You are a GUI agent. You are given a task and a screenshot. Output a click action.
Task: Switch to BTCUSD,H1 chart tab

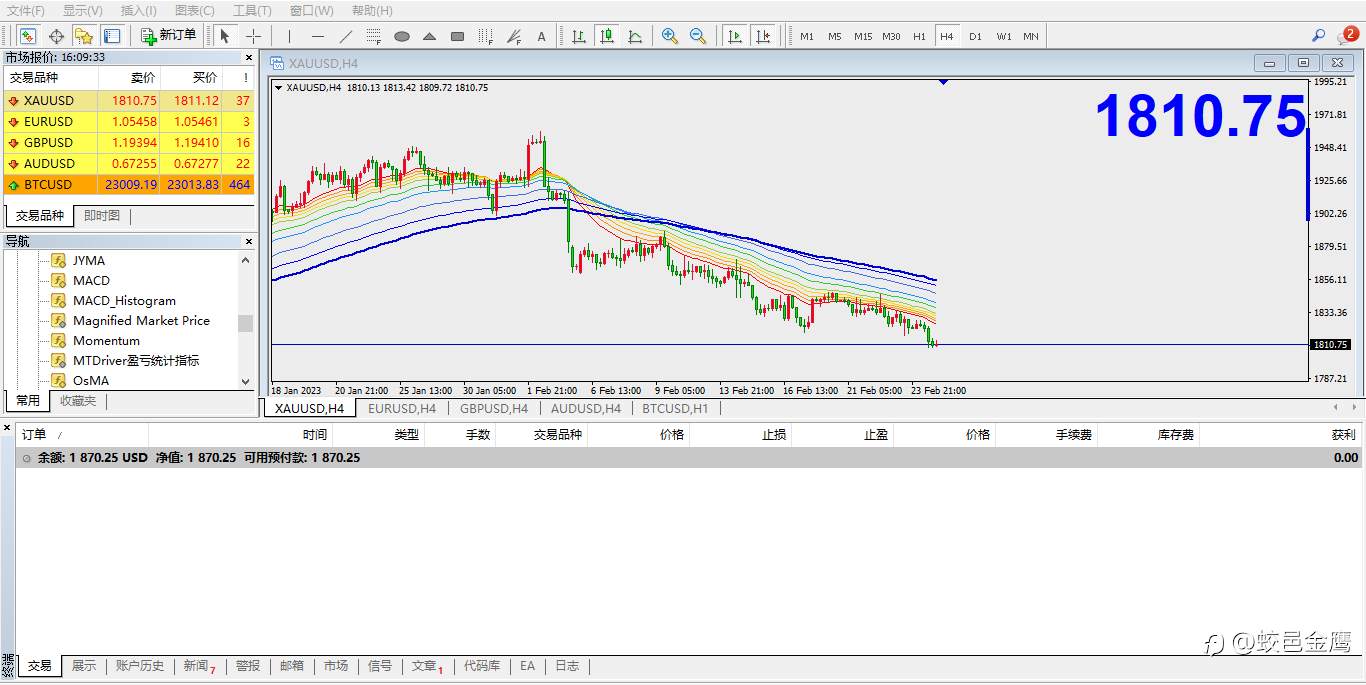(675, 408)
